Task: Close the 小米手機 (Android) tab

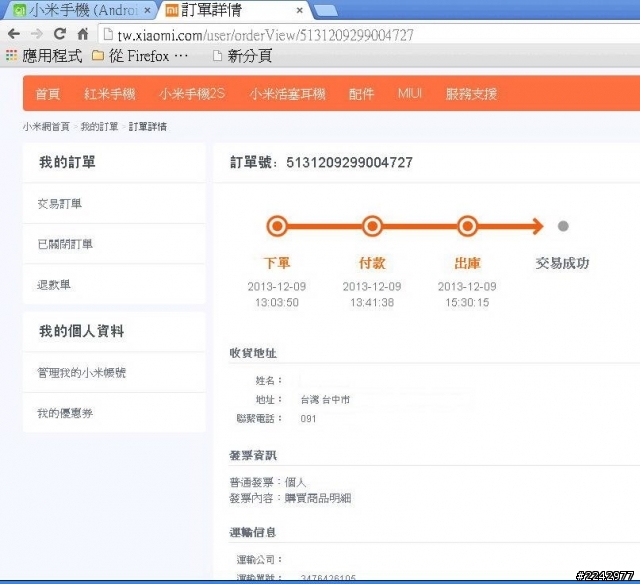Action: pyautogui.click(x=148, y=10)
